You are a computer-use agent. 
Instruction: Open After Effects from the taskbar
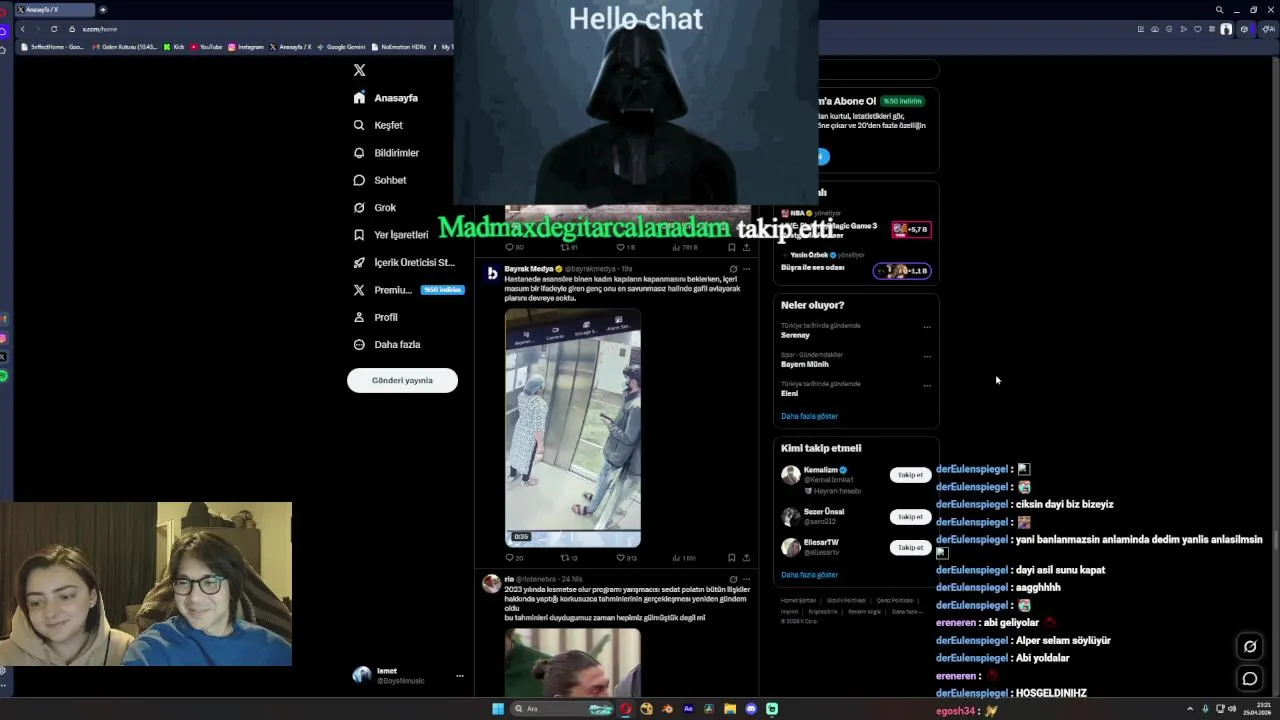688,709
